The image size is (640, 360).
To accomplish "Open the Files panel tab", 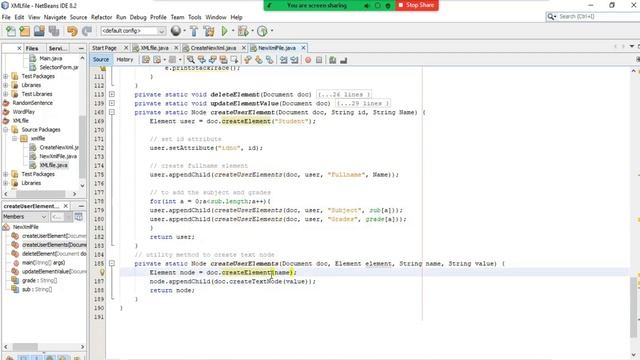I will (x=32, y=48).
